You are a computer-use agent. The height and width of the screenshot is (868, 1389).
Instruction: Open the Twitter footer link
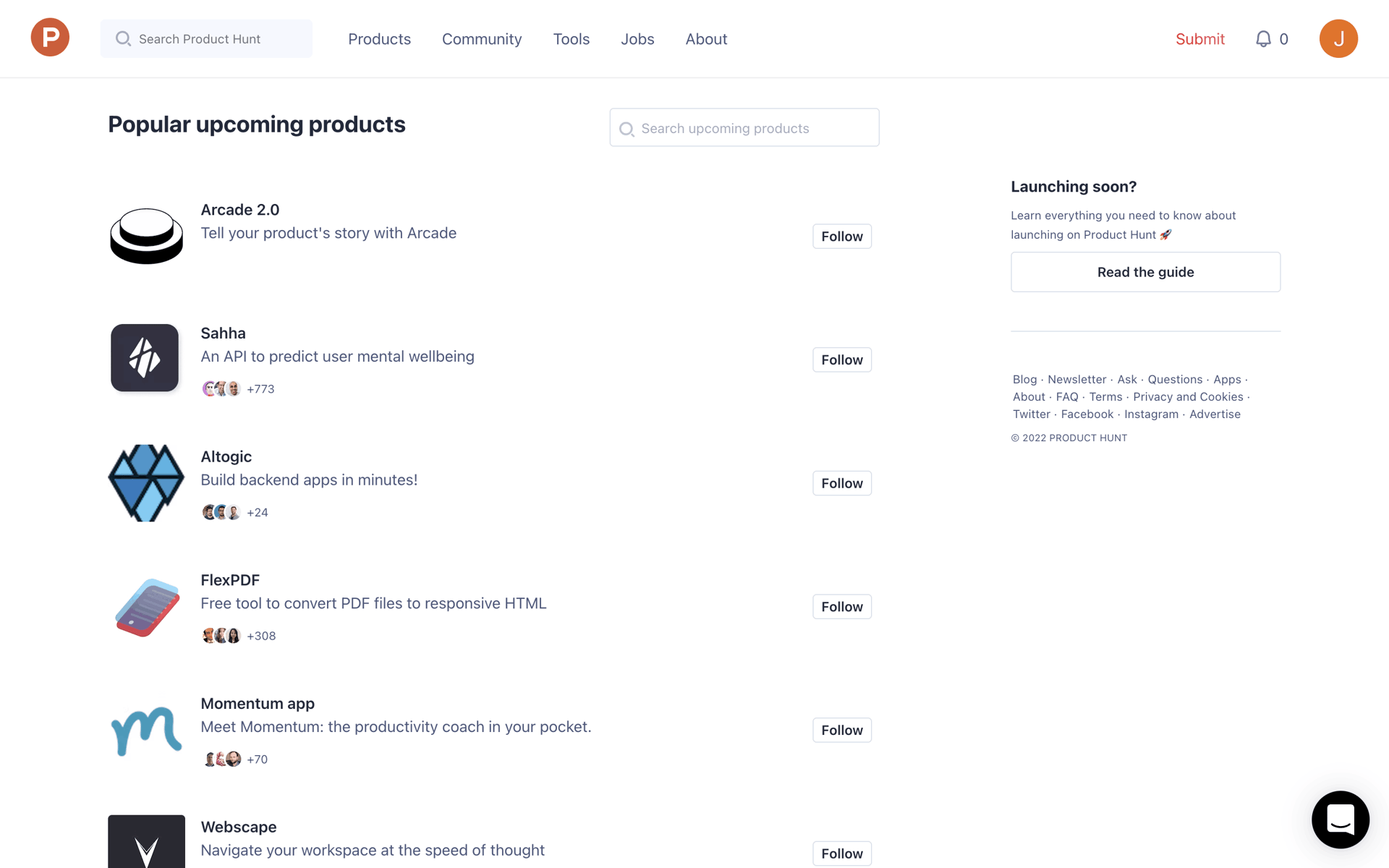click(x=1031, y=414)
